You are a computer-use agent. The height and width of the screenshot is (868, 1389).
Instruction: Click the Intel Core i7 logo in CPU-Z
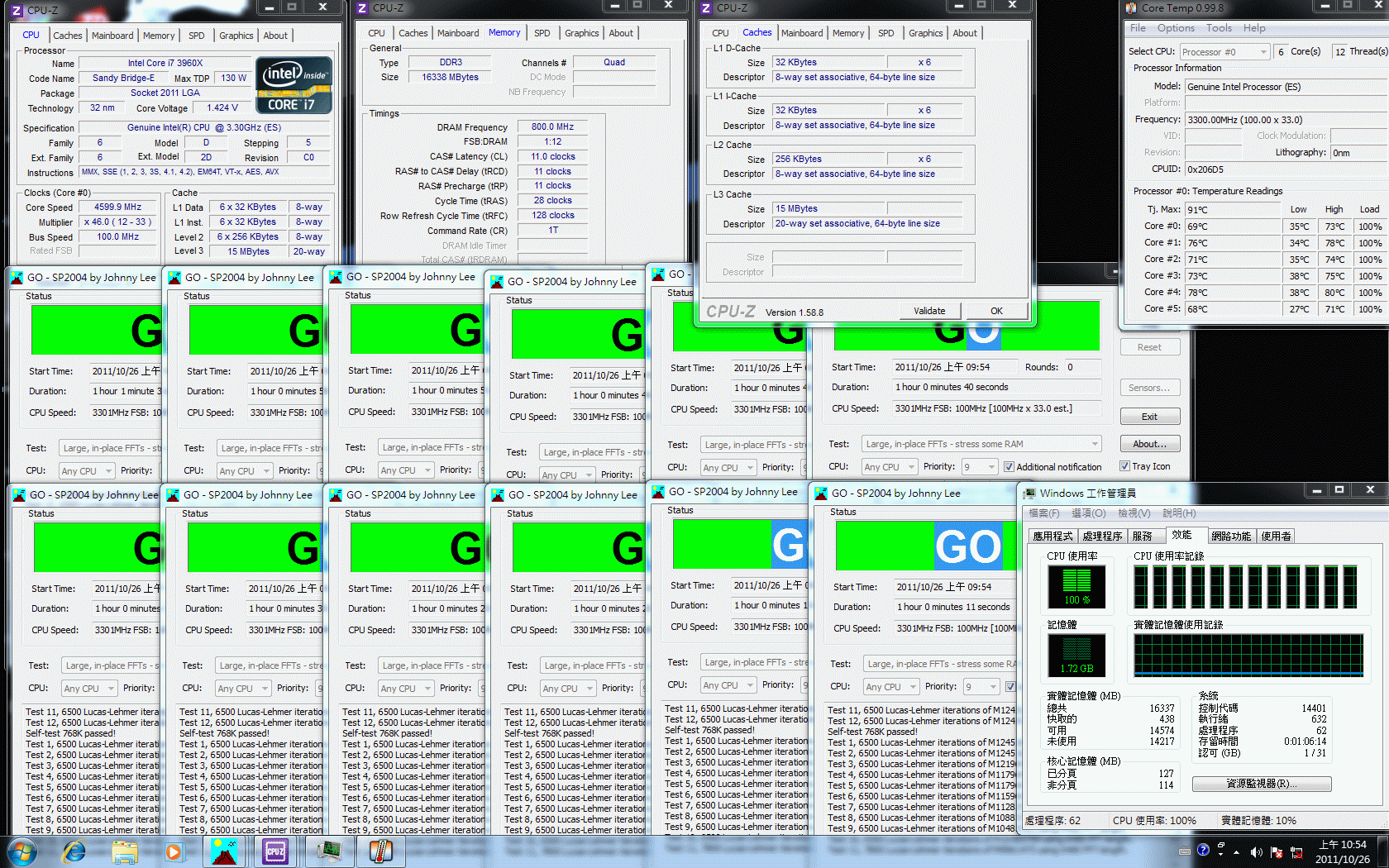click(294, 84)
